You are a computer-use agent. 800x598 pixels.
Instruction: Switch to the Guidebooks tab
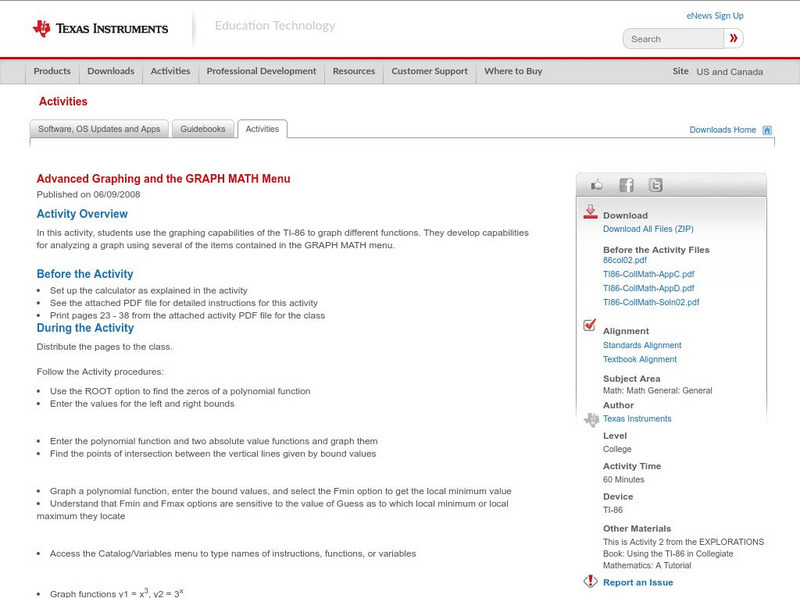click(203, 129)
